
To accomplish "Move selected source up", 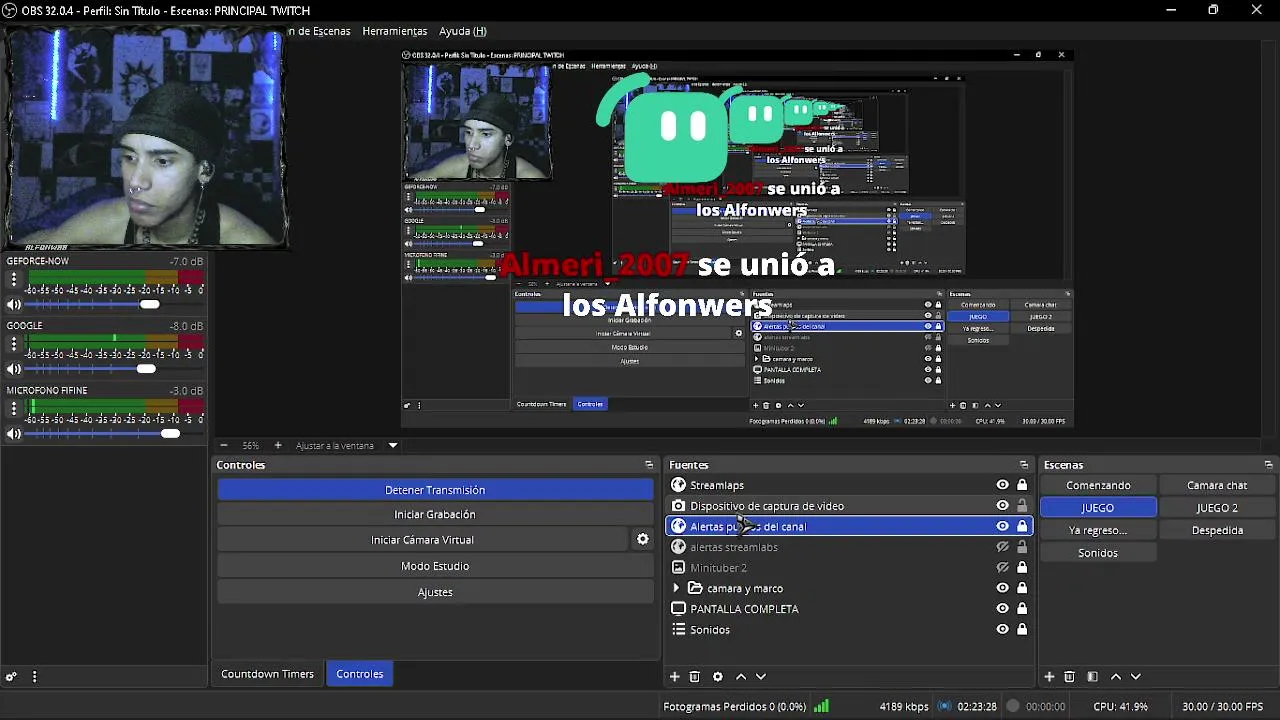I will click(x=741, y=677).
